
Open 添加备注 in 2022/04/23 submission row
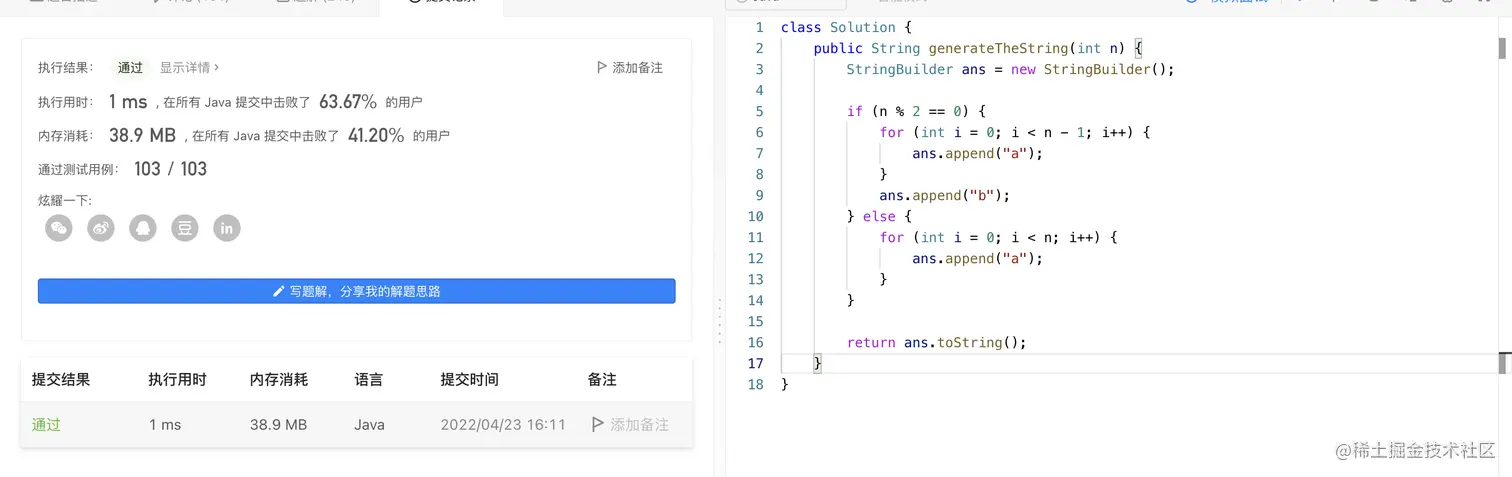click(x=630, y=425)
